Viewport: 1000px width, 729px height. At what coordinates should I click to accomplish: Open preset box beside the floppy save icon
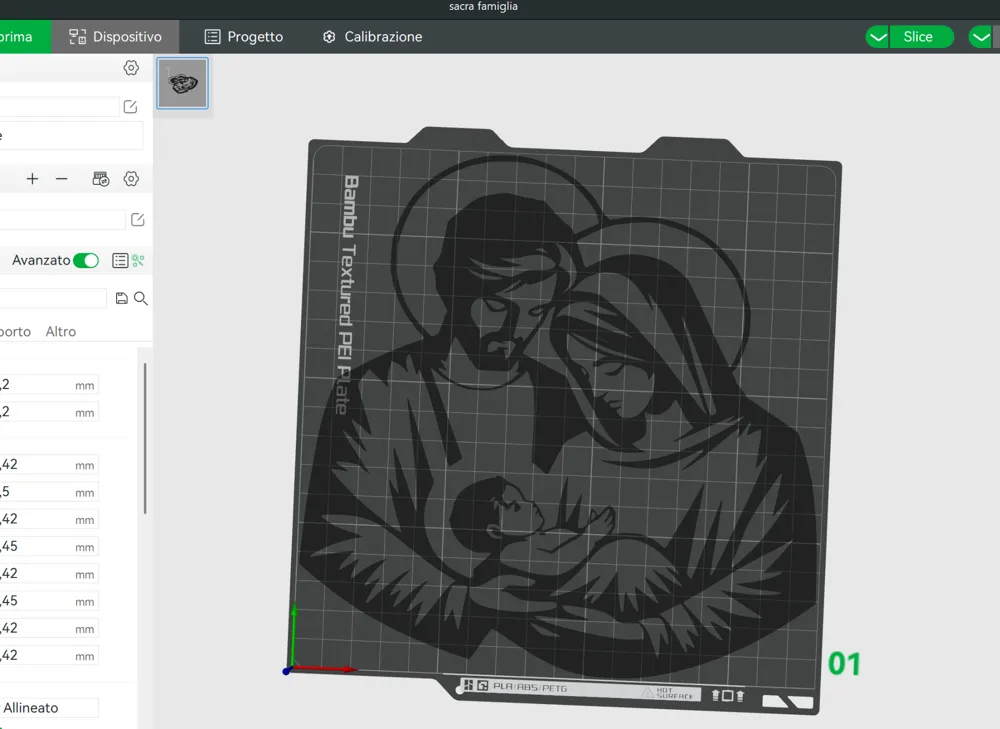point(53,298)
